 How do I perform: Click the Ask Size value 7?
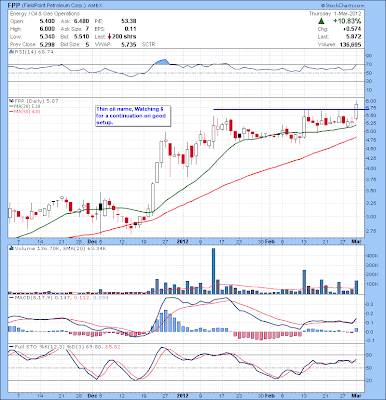coord(87,29)
